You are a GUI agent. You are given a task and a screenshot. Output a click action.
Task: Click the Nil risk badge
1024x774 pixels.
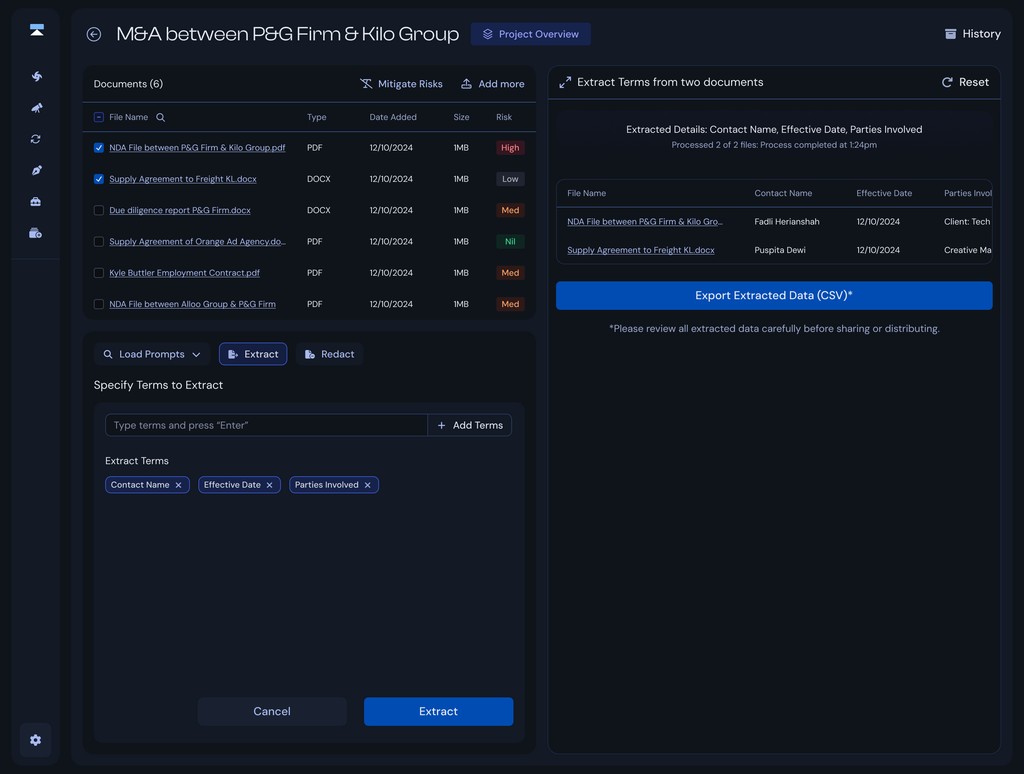pyautogui.click(x=510, y=242)
